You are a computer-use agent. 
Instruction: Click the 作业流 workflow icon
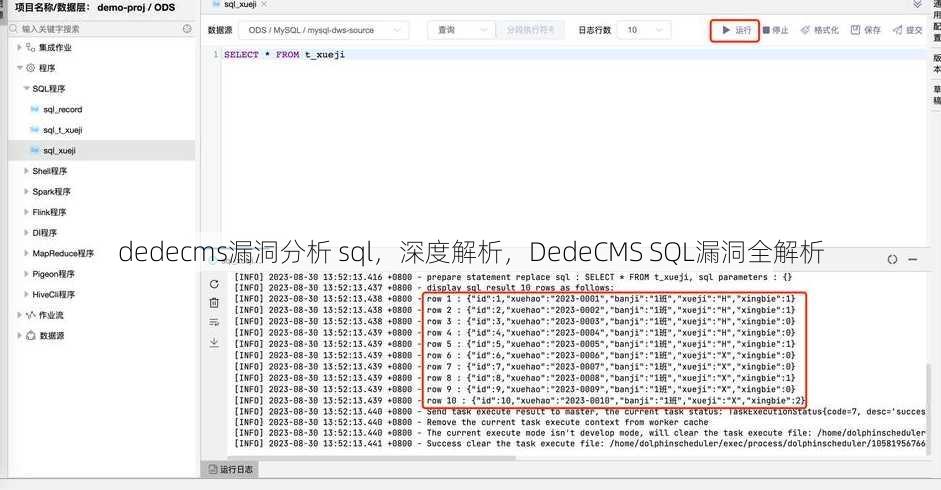[31, 315]
